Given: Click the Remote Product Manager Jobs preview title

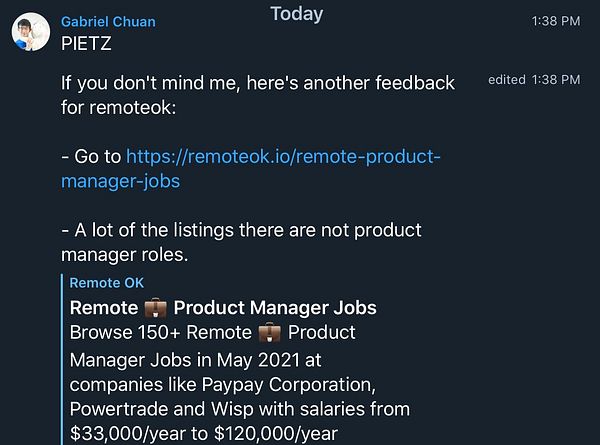Looking at the screenshot, I should (x=224, y=307).
